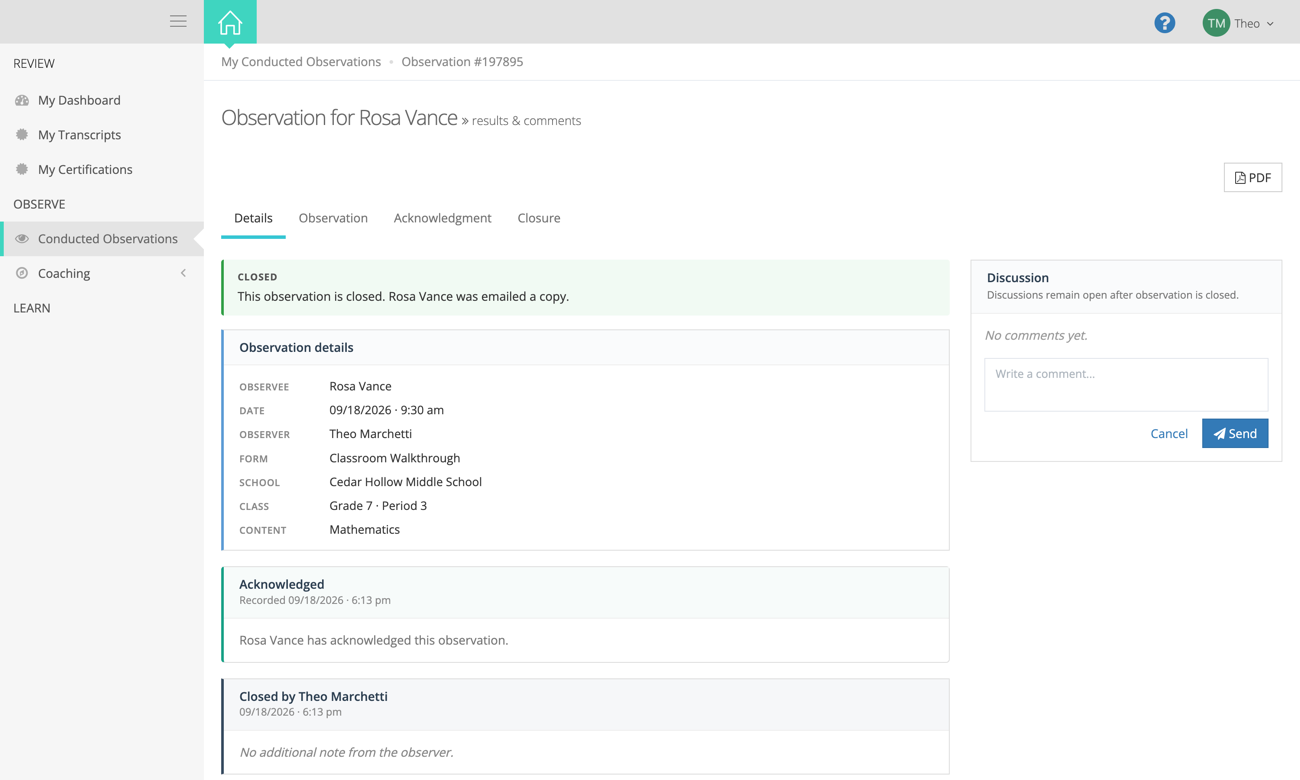Click the My Dashboard gauge icon

click(x=22, y=100)
